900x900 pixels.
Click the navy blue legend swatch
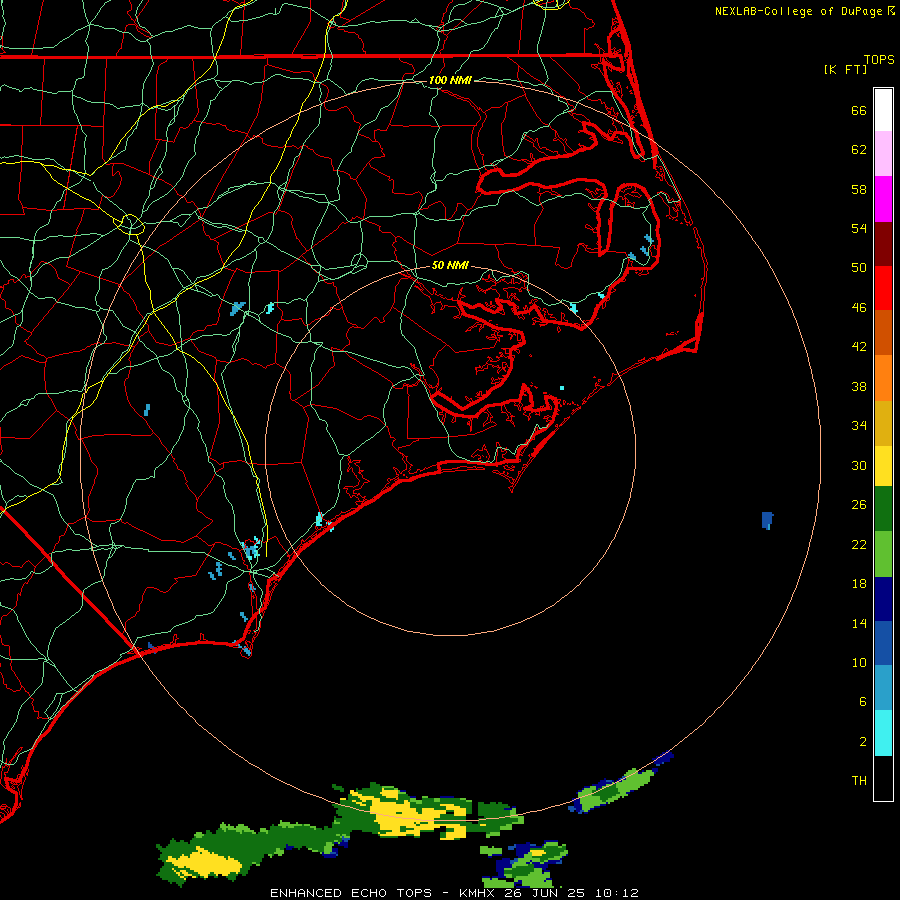click(x=883, y=599)
